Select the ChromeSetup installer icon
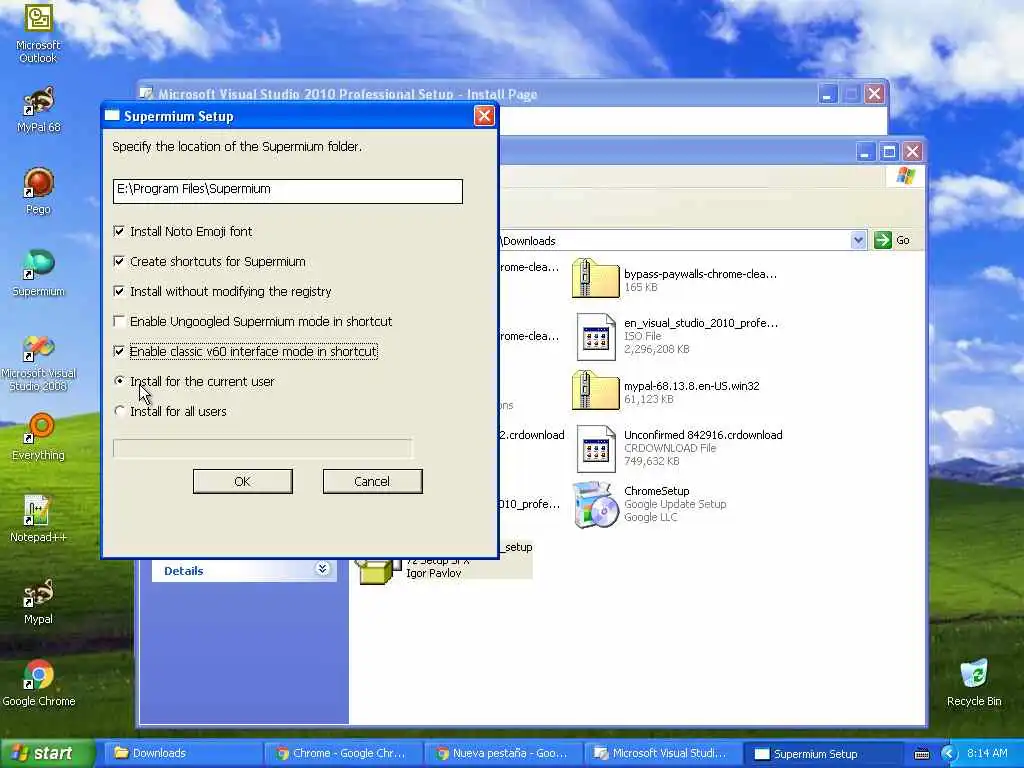The image size is (1024, 768). [x=595, y=504]
